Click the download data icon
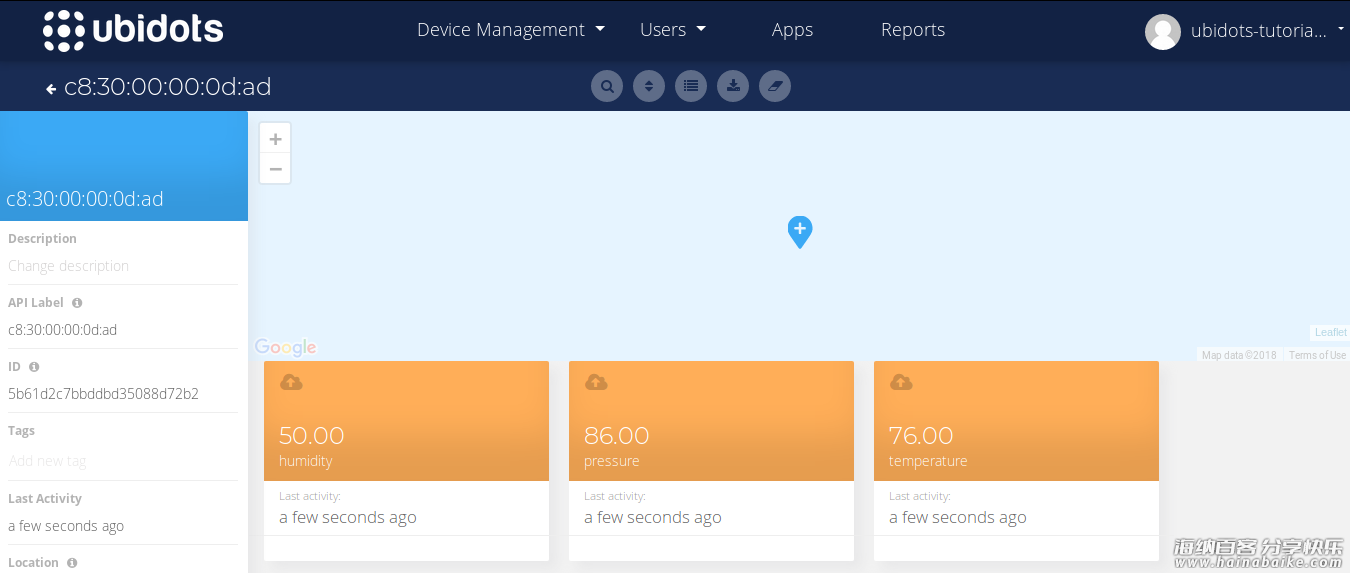Screen dimensions: 1350x573 [x=733, y=86]
